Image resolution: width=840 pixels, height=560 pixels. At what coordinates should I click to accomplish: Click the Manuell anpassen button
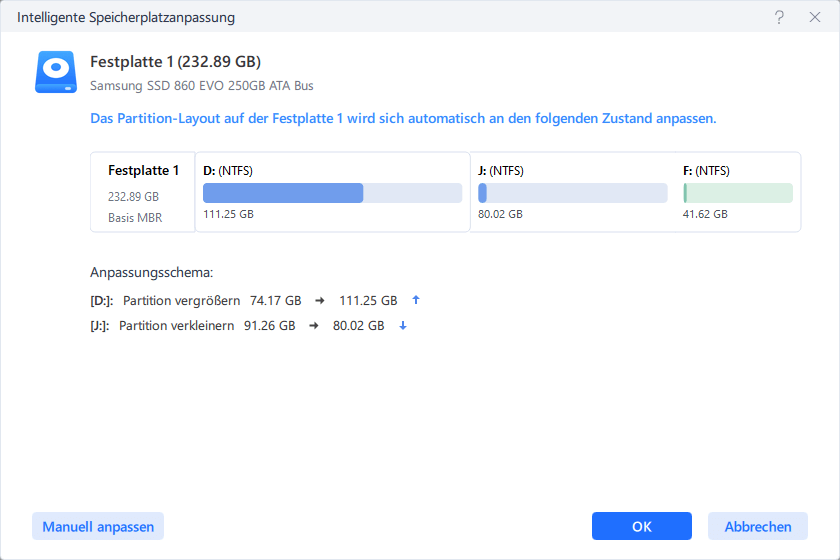[98, 526]
